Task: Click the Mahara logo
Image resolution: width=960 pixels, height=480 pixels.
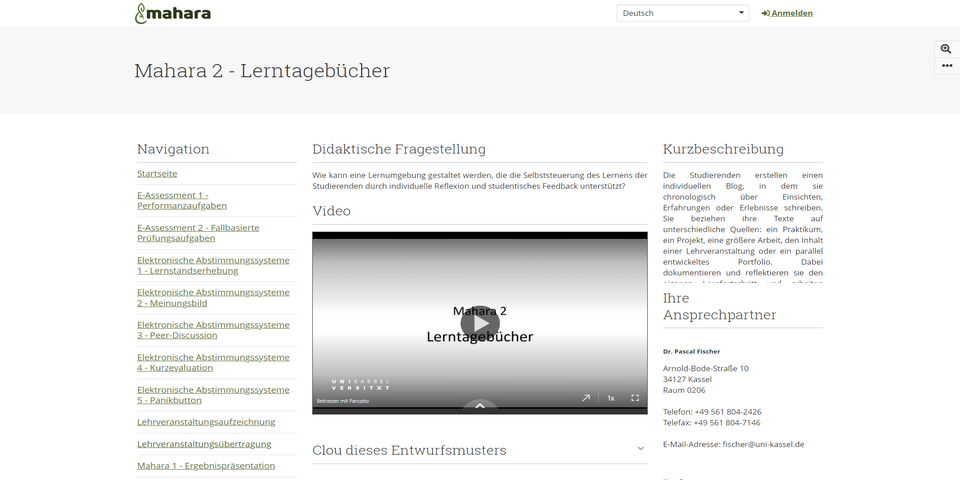Action: point(173,13)
